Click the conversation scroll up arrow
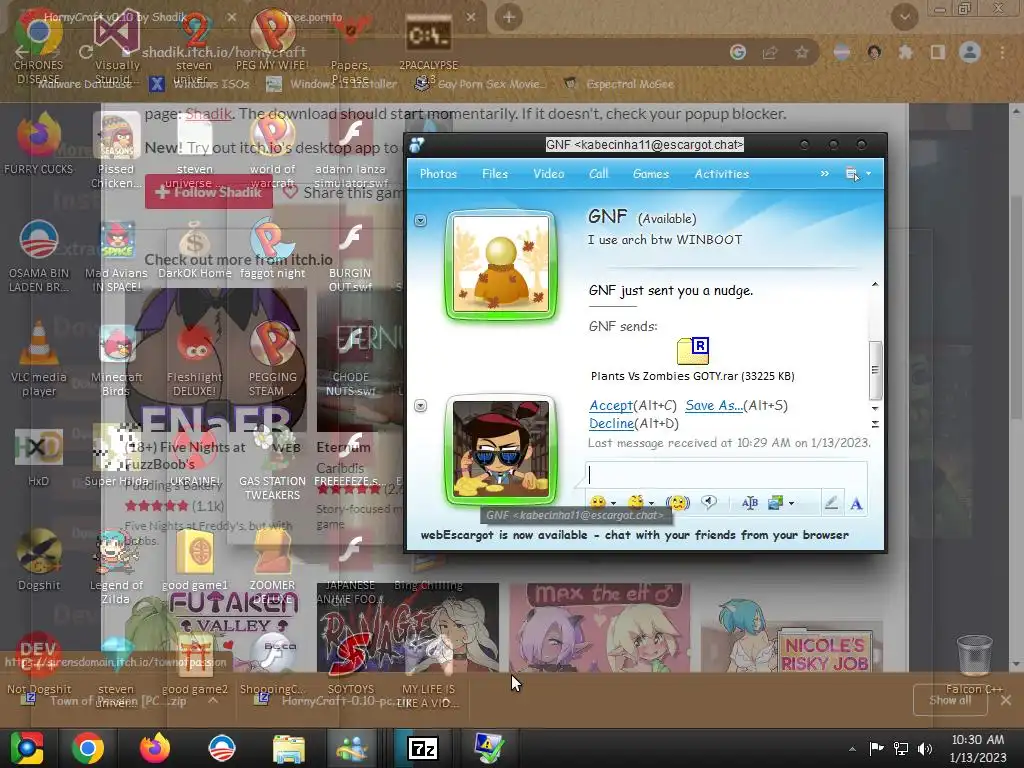The height and width of the screenshot is (768, 1024). pyautogui.click(x=875, y=284)
